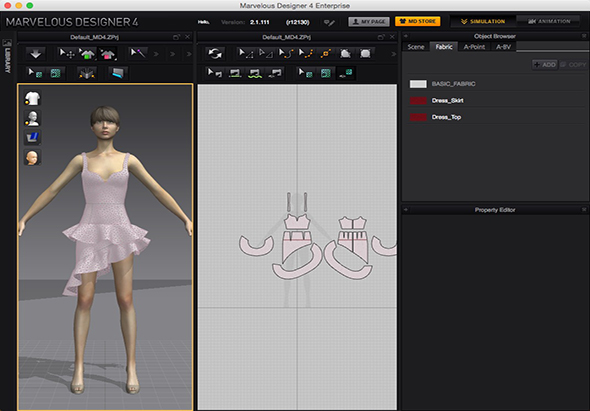The image size is (590, 411).
Task: Collapse the Property Editor panel arrow
Action: click(406, 210)
